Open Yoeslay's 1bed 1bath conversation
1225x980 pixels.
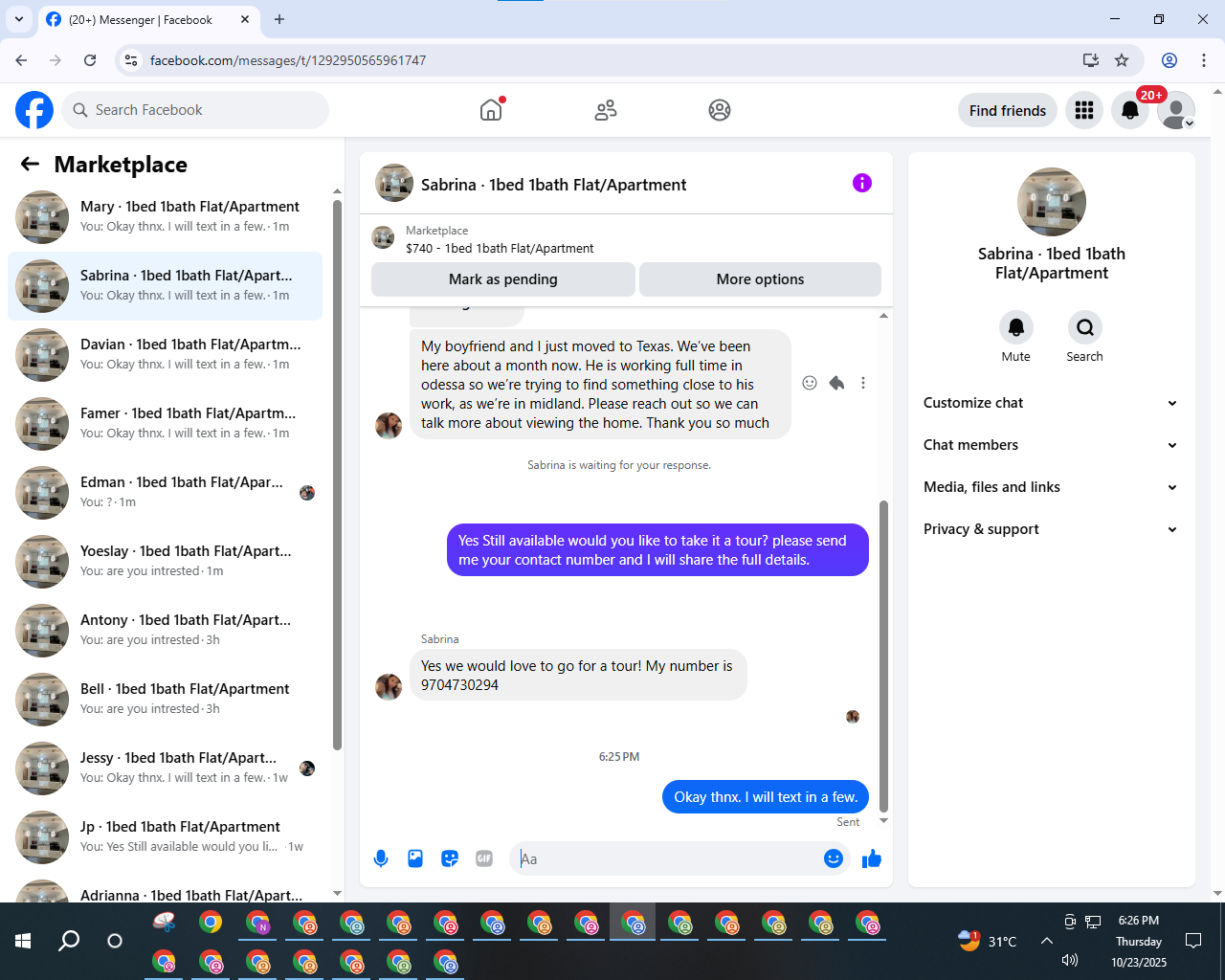coord(165,562)
